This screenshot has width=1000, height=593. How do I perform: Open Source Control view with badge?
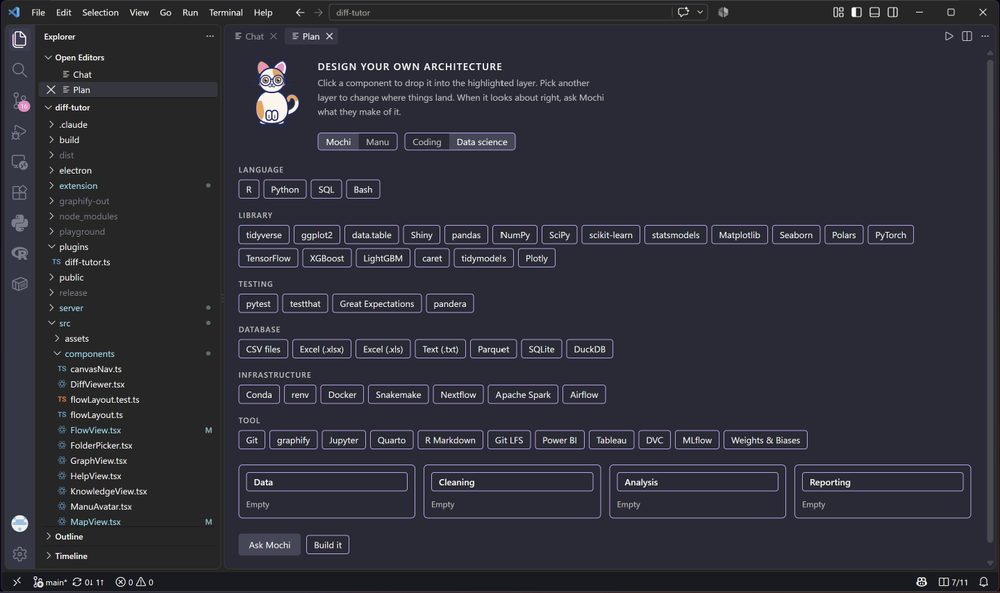tap(19, 101)
